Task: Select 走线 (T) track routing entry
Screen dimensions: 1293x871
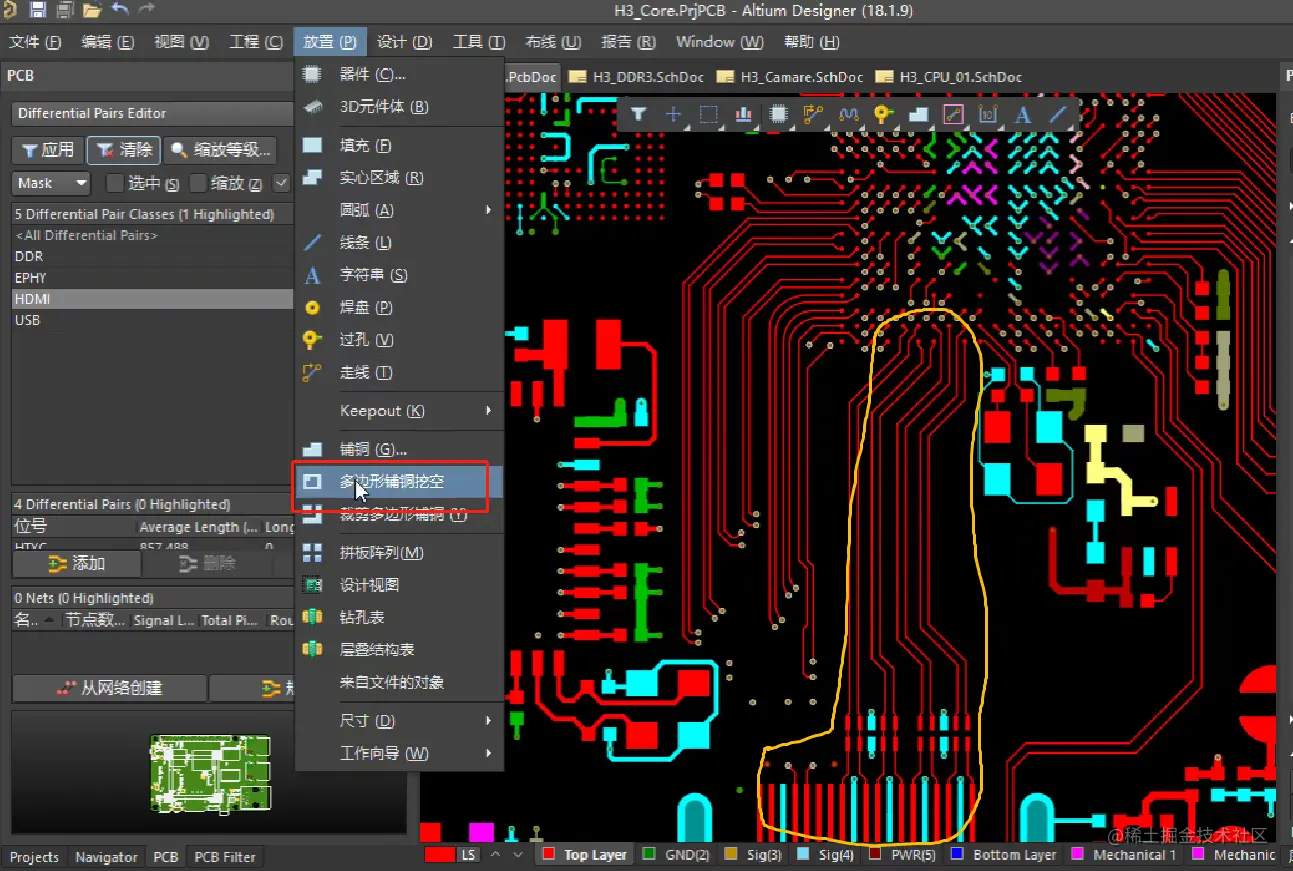Action: point(398,372)
